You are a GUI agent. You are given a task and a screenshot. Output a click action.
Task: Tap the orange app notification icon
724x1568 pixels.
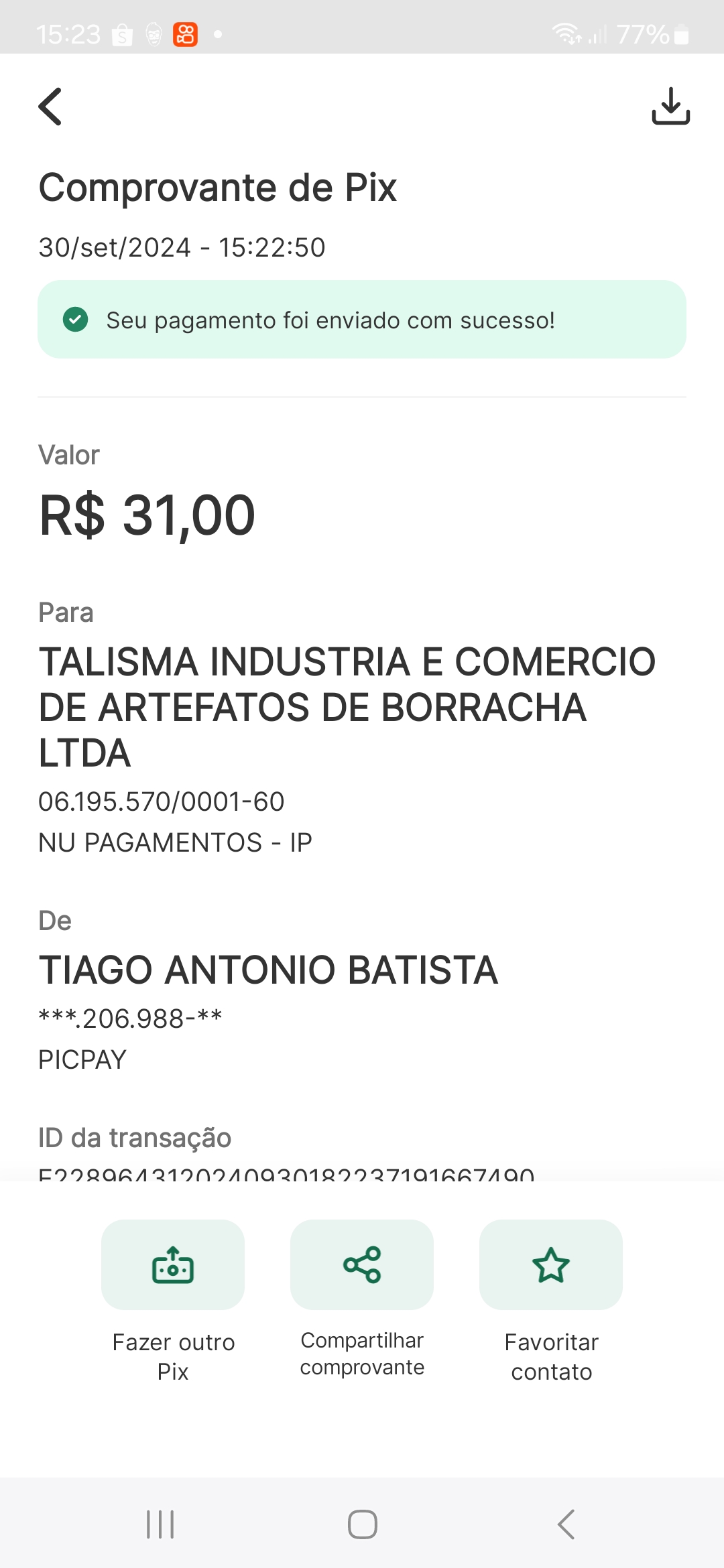(x=185, y=34)
